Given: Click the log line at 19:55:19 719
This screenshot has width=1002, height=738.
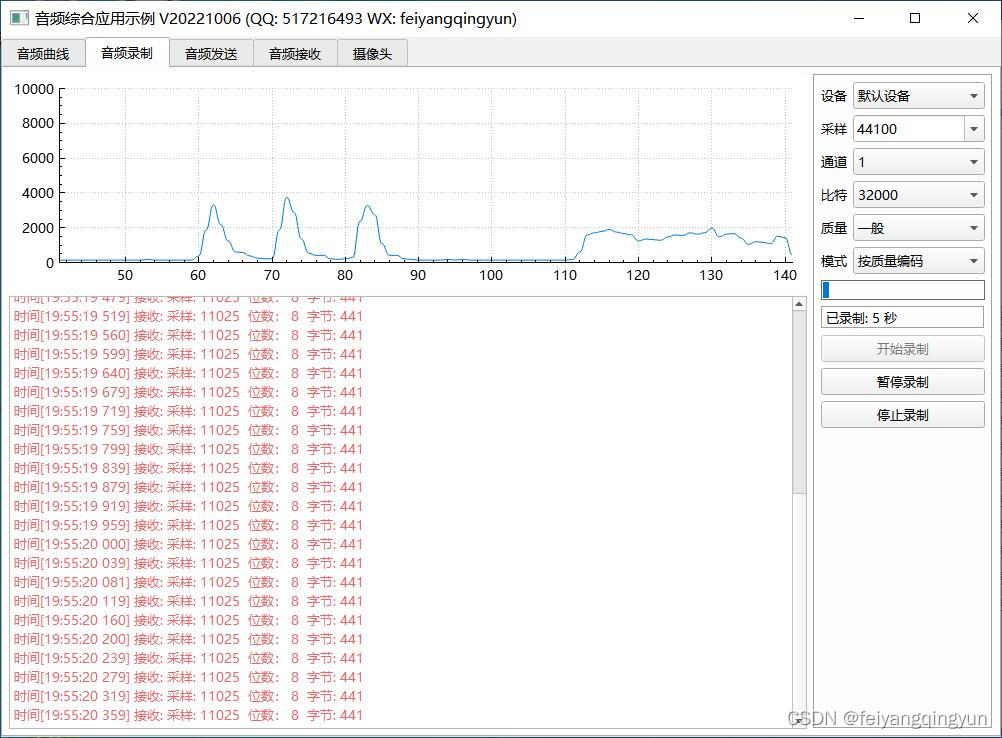Looking at the screenshot, I should point(189,411).
